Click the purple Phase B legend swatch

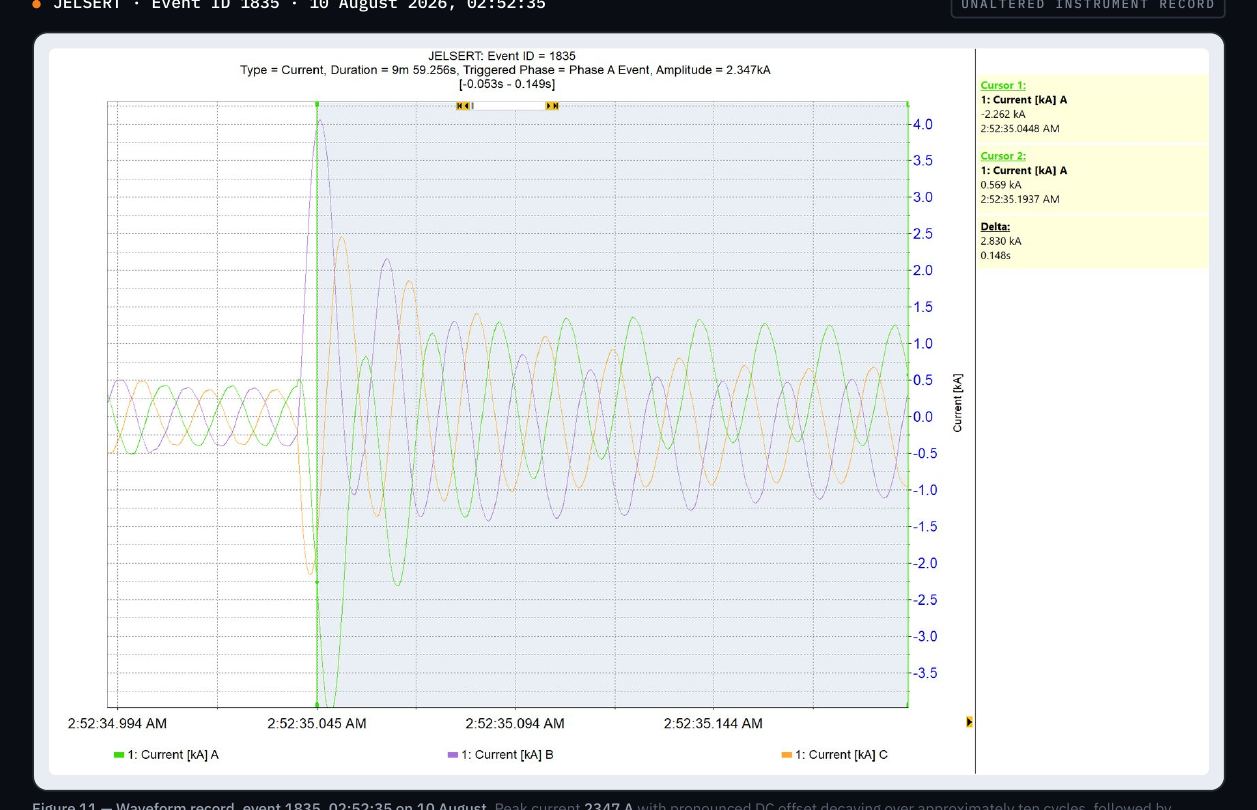point(453,755)
